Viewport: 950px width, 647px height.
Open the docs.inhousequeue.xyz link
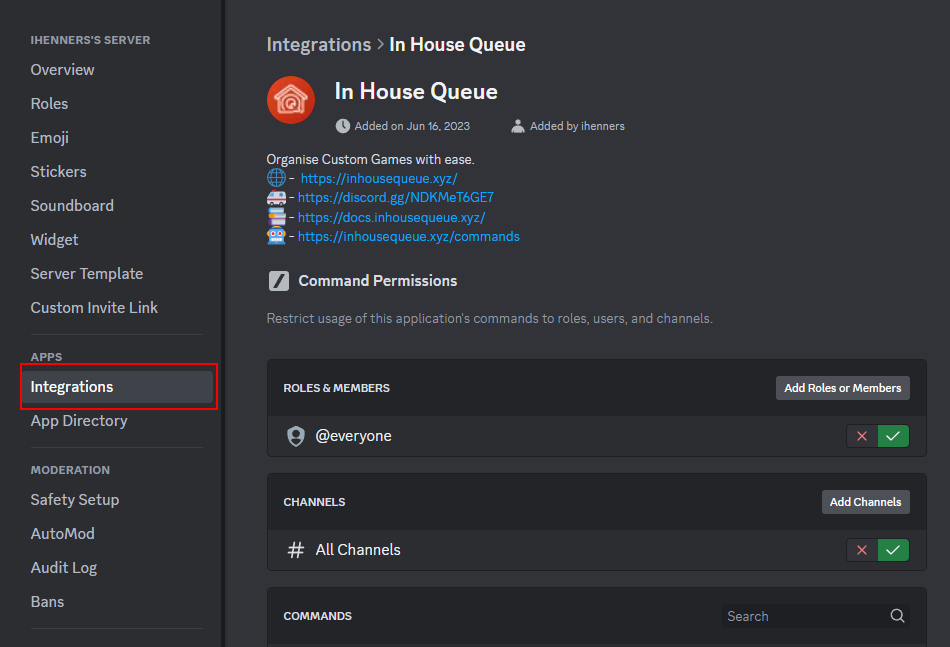click(x=391, y=217)
